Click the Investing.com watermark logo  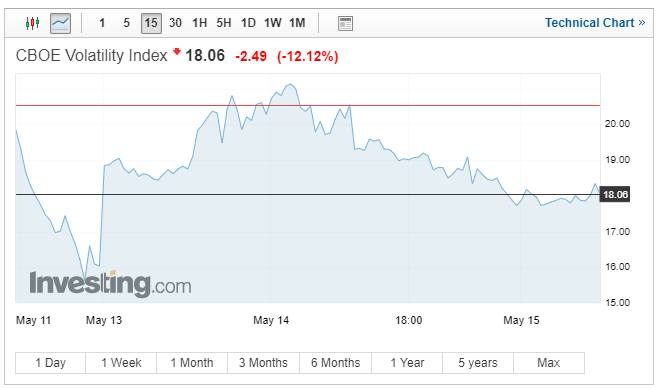tap(110, 284)
